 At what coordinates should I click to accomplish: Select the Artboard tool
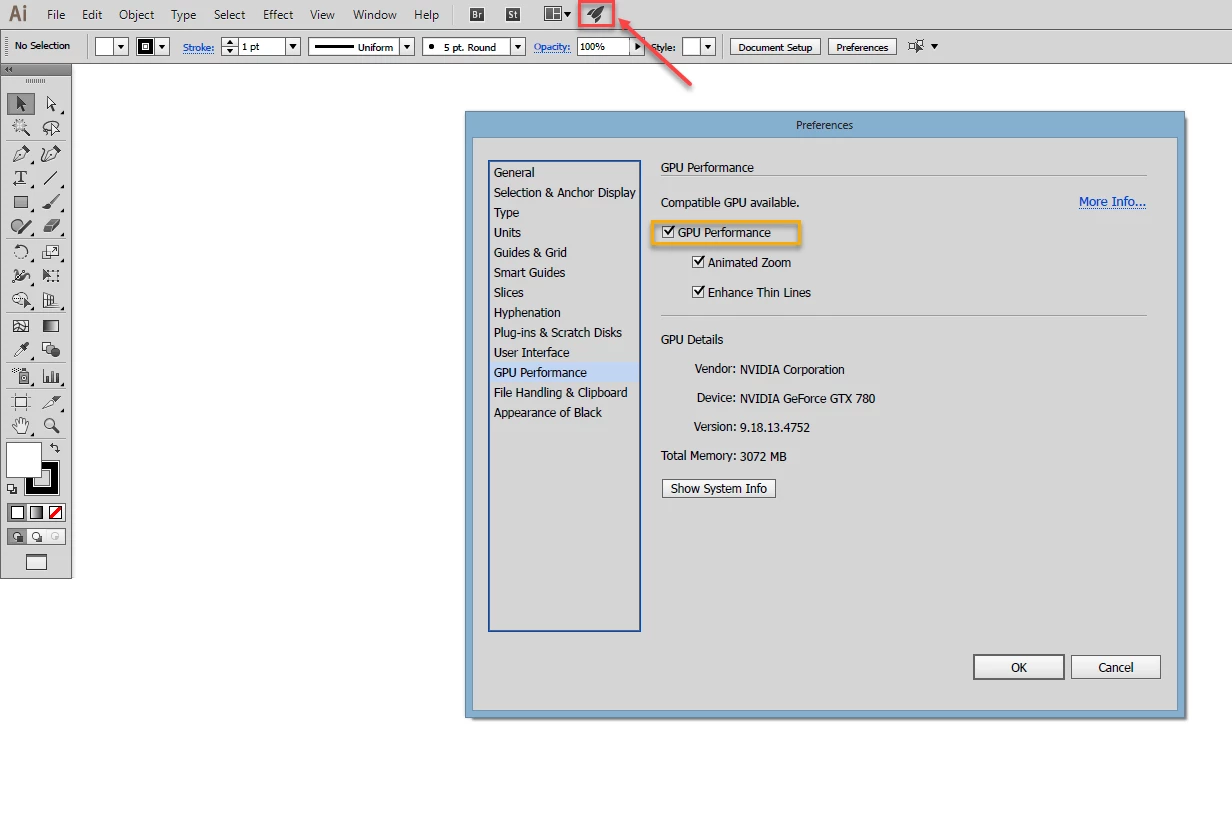pyautogui.click(x=20, y=402)
